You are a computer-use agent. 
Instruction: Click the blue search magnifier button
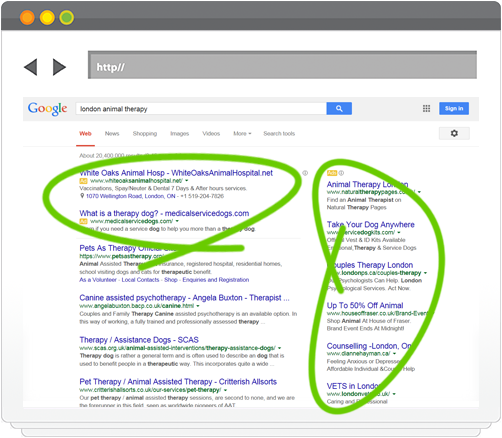(x=339, y=109)
